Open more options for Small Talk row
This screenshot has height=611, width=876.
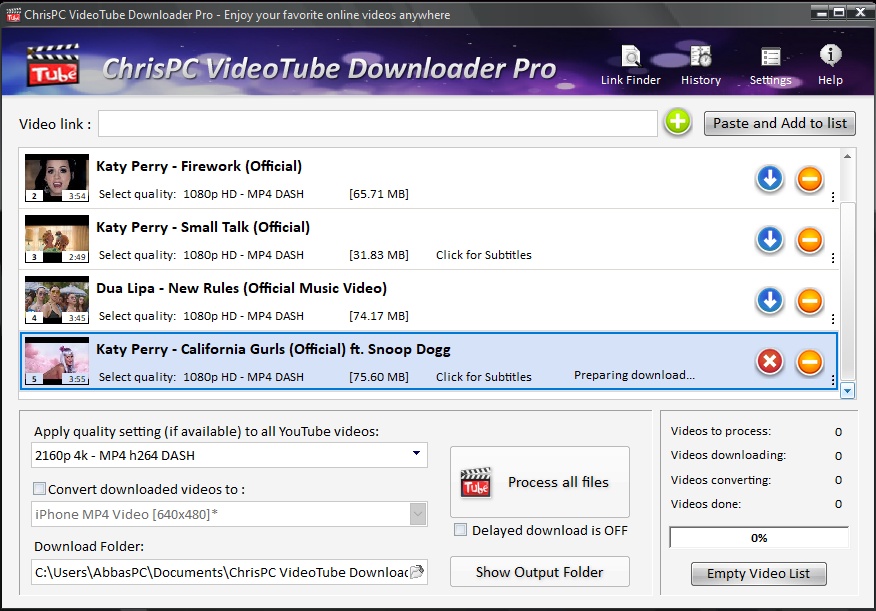click(833, 257)
